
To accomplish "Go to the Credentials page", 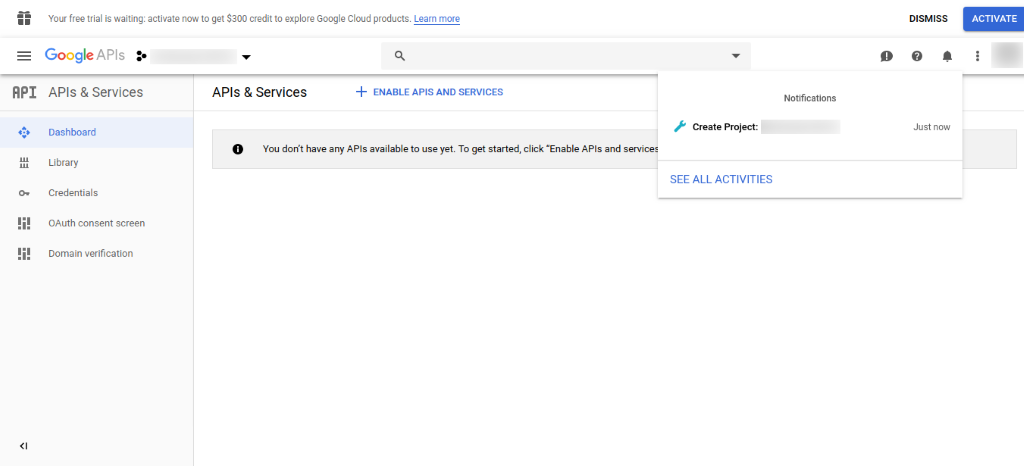I will point(73,193).
